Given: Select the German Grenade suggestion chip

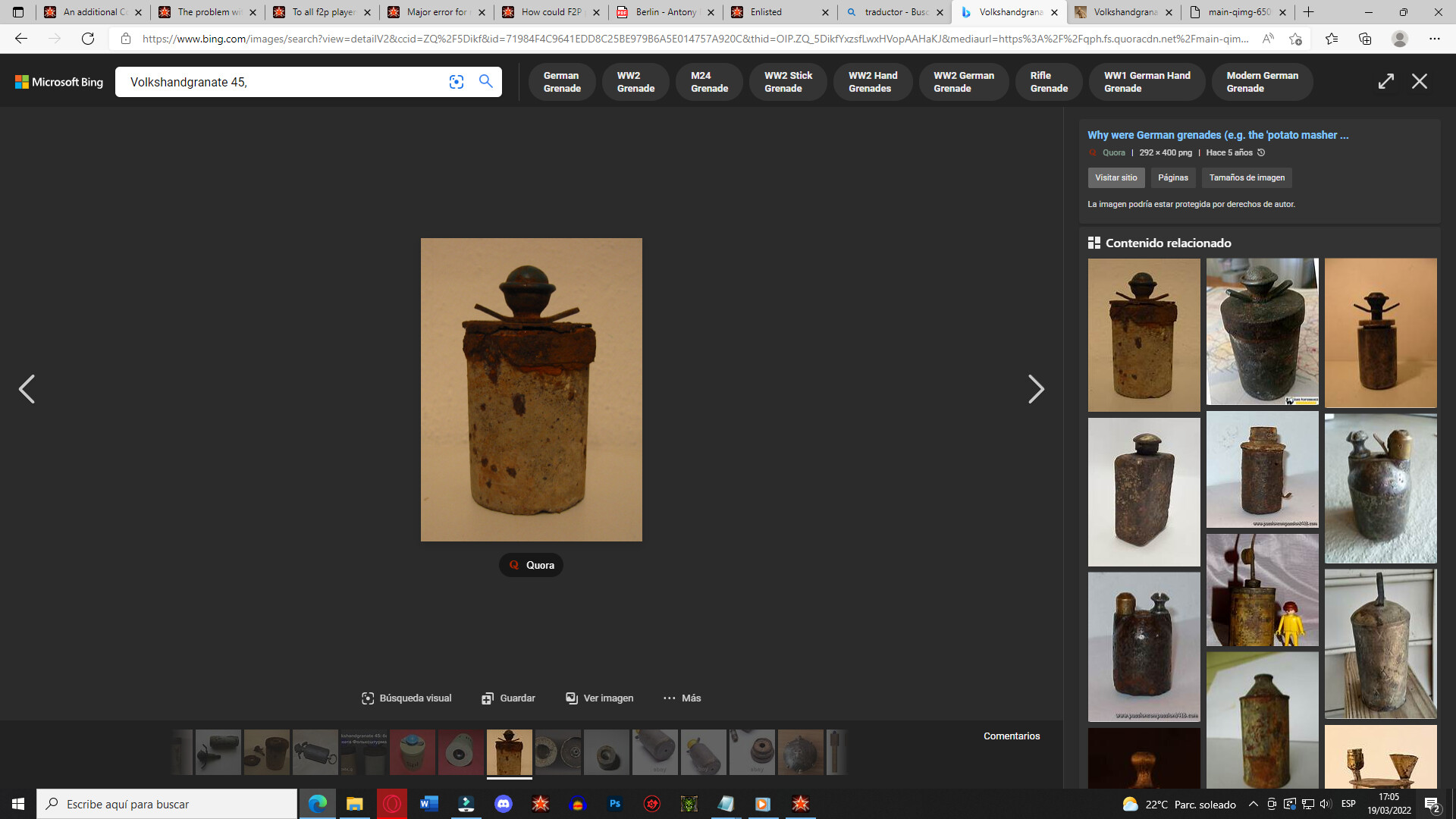Looking at the screenshot, I should [561, 82].
